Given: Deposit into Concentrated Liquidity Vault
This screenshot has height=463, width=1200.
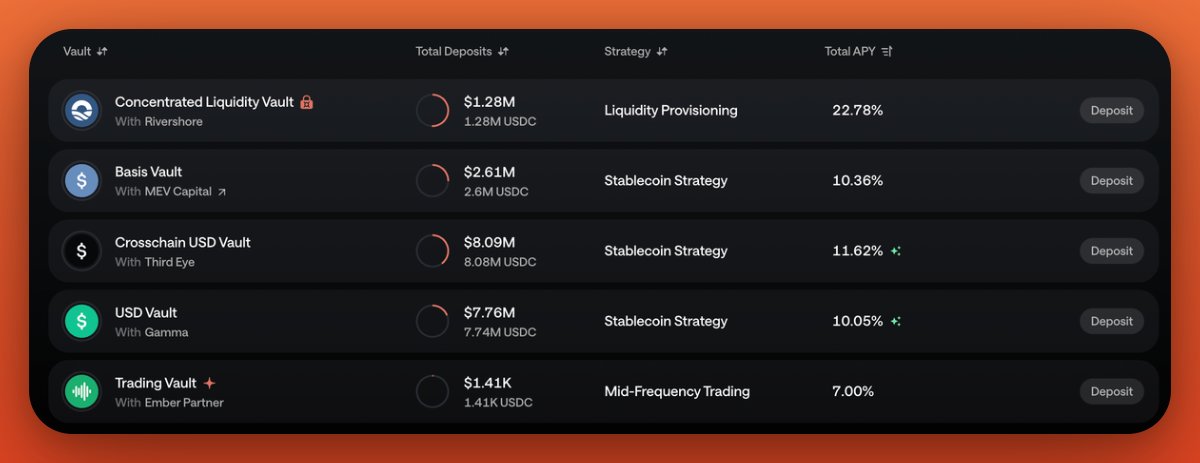Looking at the screenshot, I should (x=1111, y=110).
